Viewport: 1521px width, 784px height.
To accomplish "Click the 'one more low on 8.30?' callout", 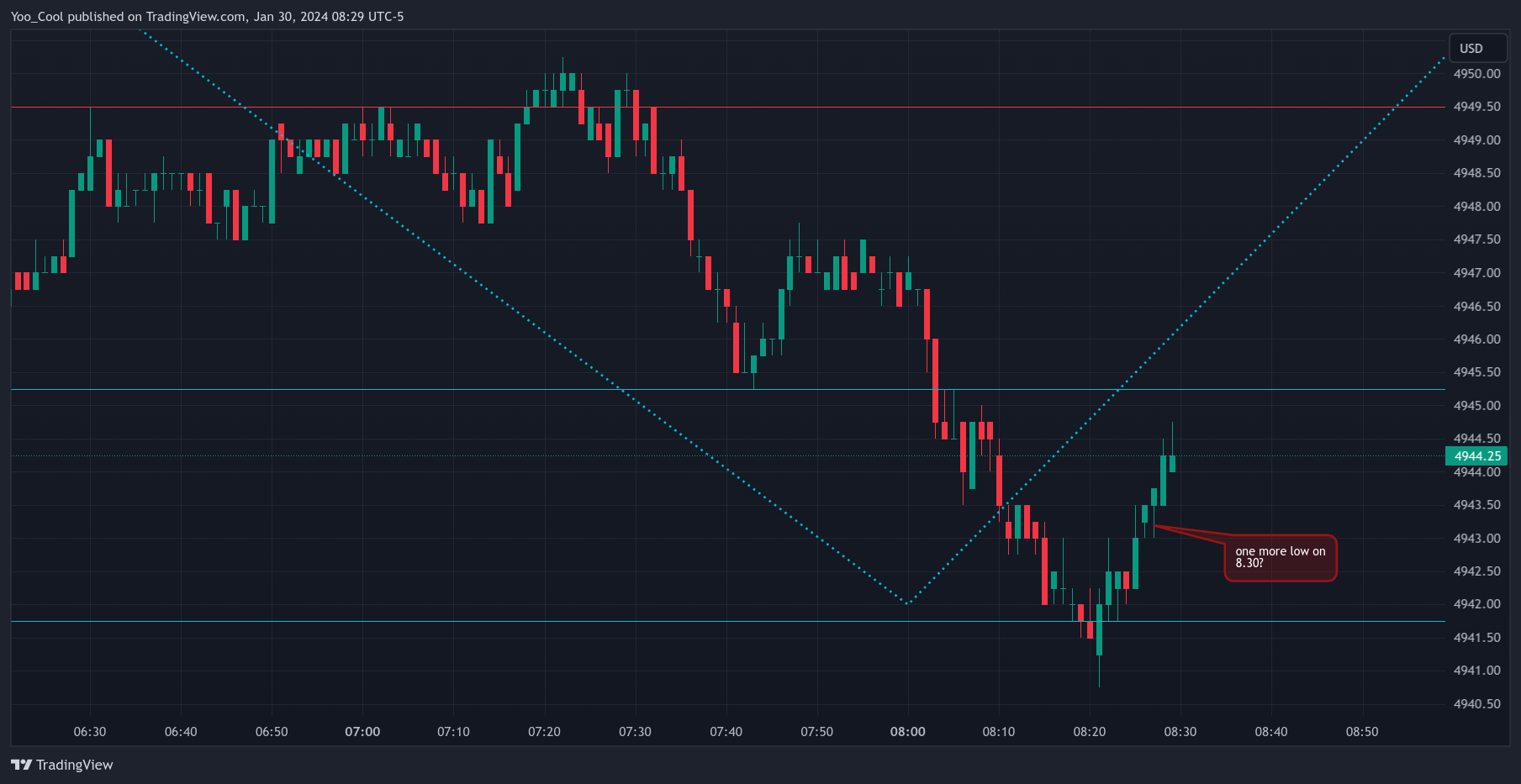I will point(1280,558).
